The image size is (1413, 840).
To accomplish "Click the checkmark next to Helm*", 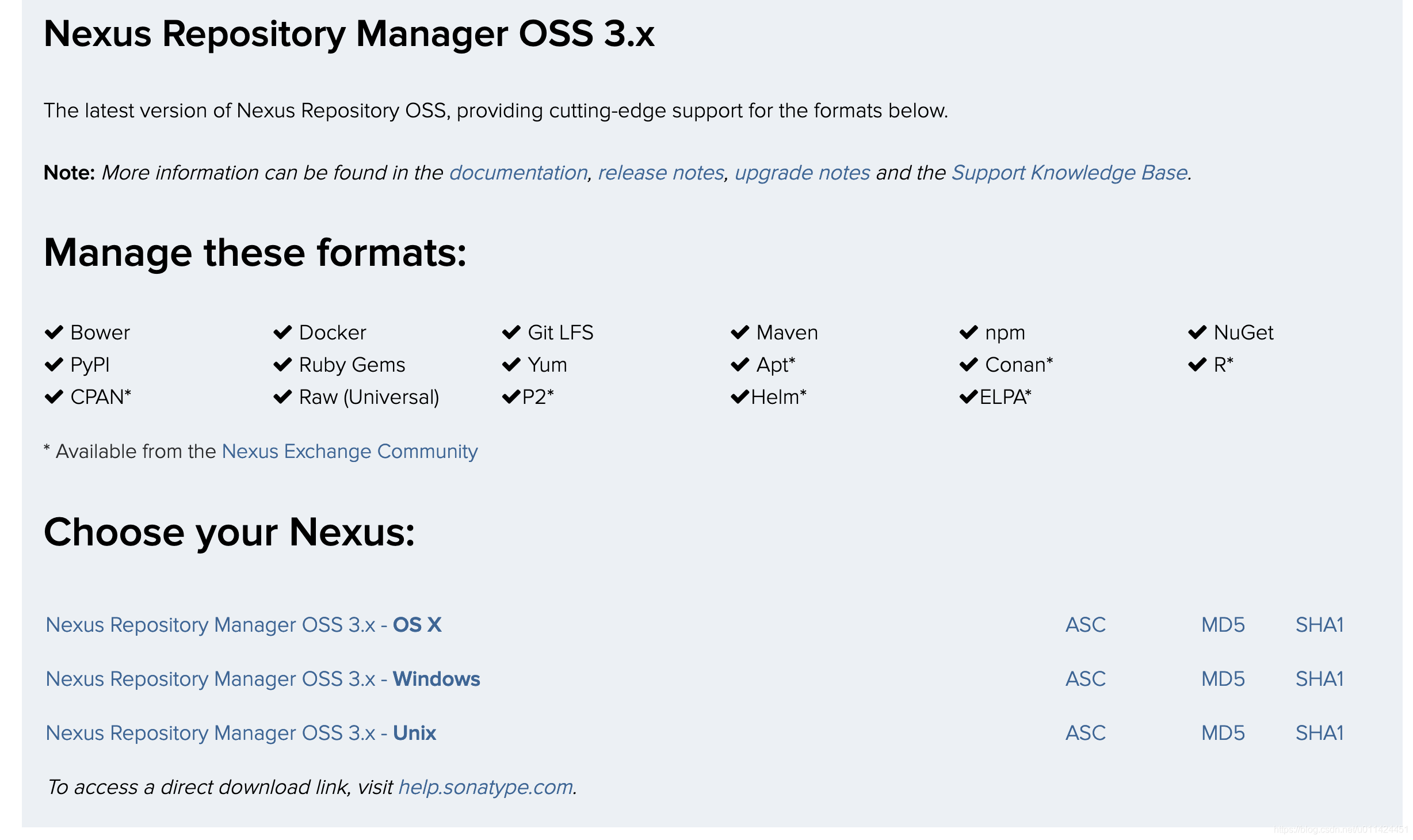I will [740, 397].
